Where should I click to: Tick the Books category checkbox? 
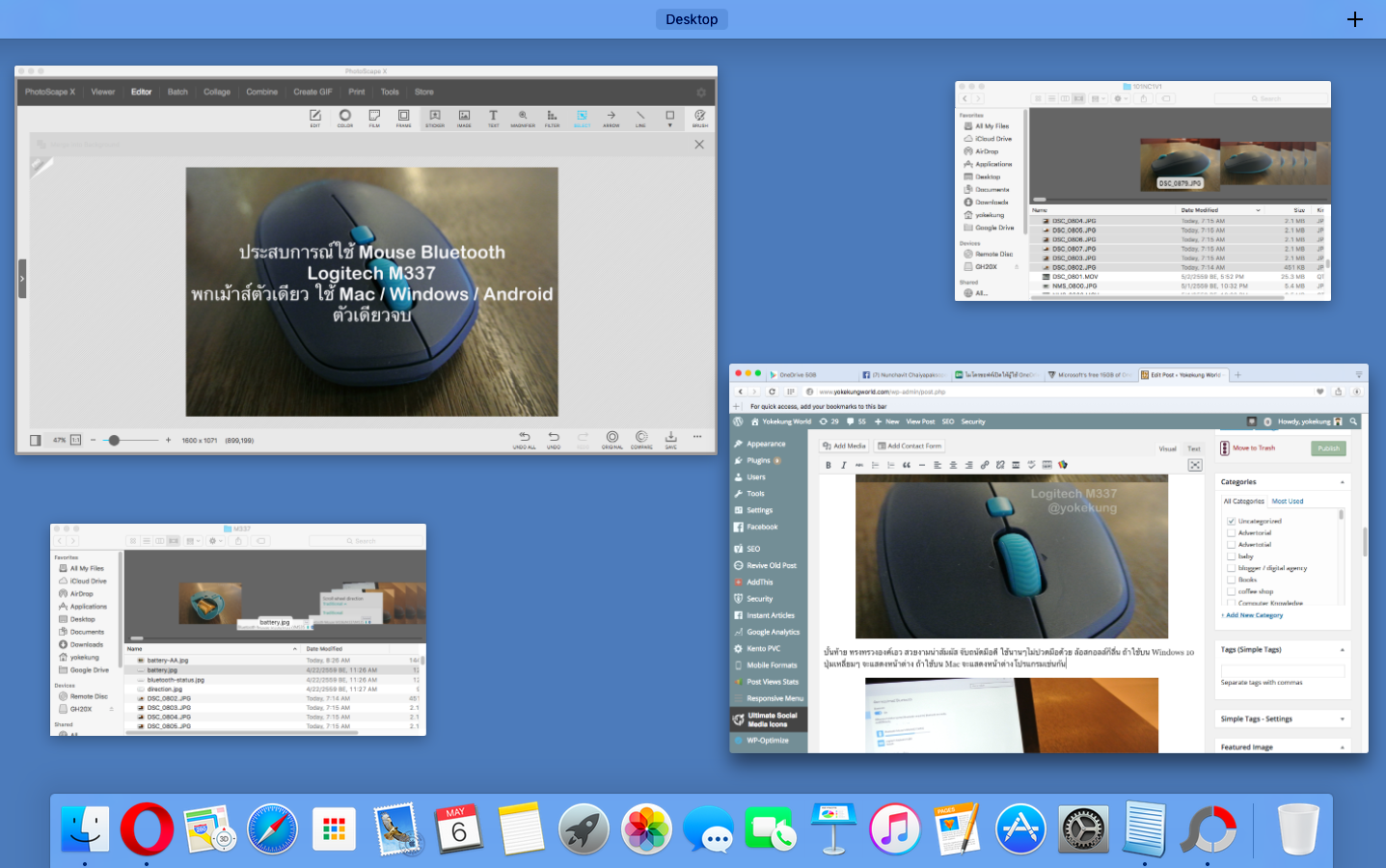point(1232,580)
